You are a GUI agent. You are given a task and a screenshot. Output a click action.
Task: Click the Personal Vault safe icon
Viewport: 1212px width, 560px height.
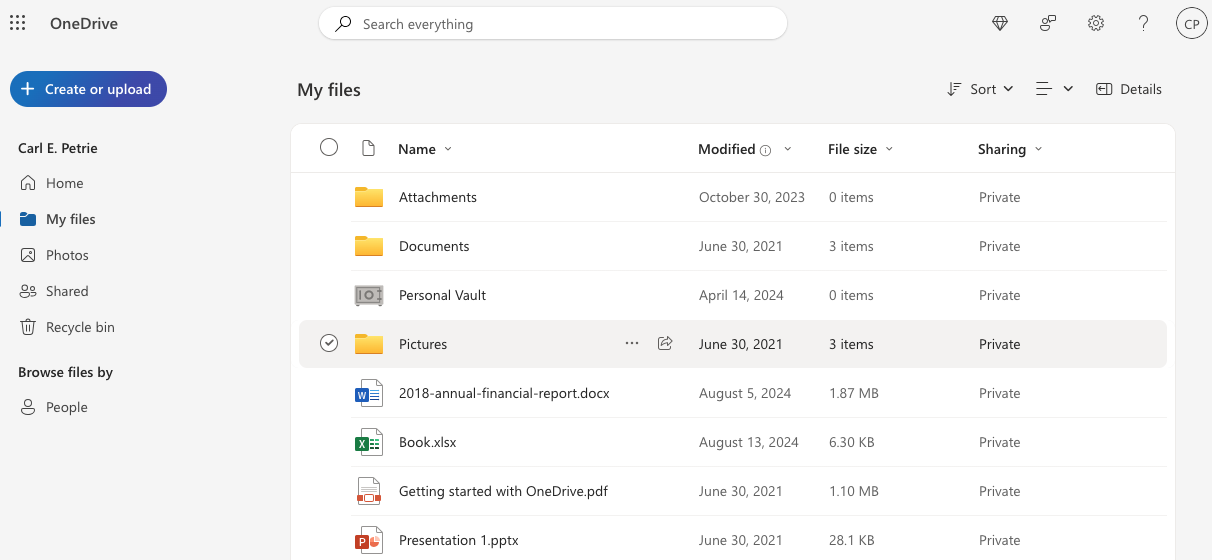click(369, 295)
